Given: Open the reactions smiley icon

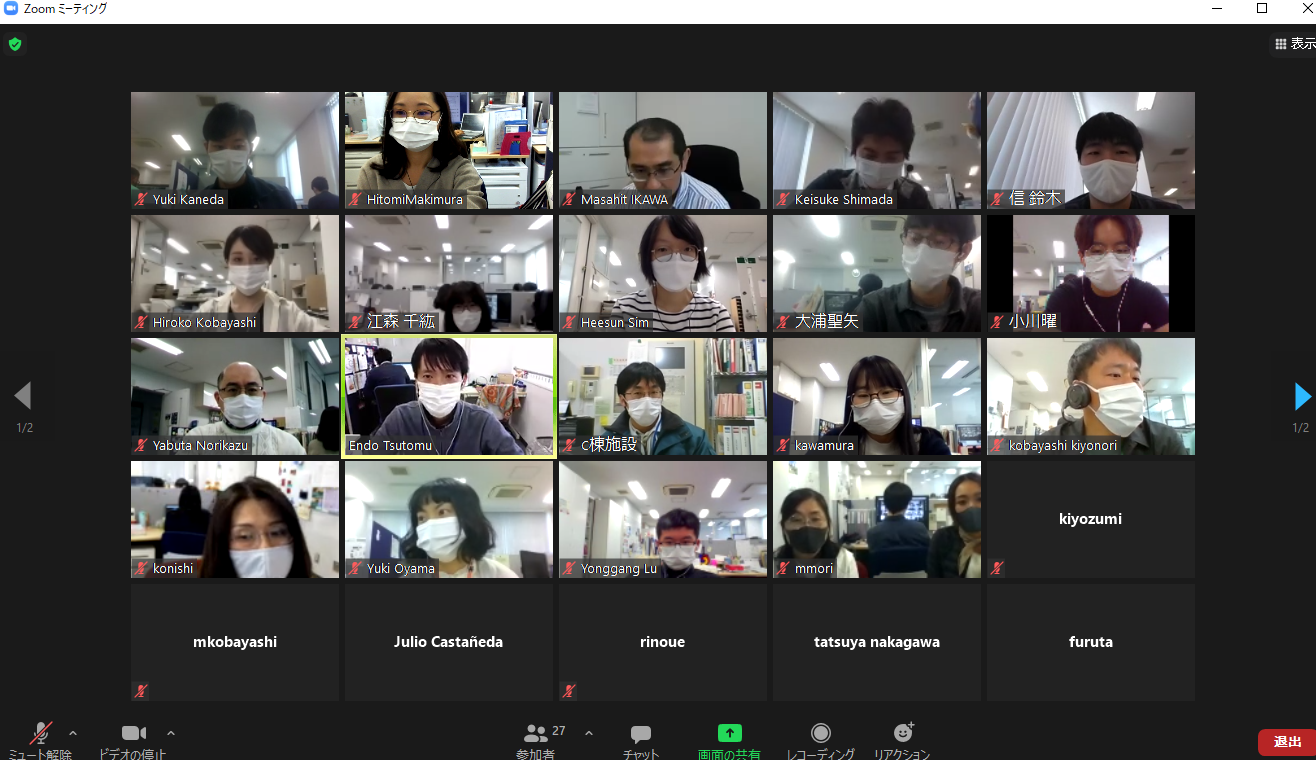Looking at the screenshot, I should [x=902, y=734].
